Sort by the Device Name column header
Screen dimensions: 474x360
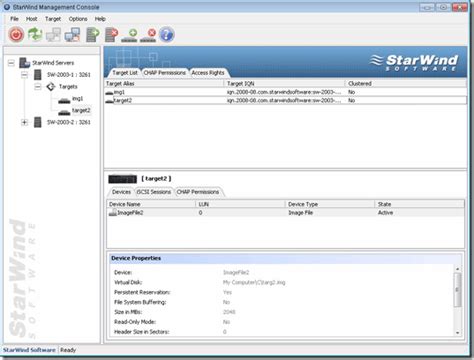click(x=151, y=204)
